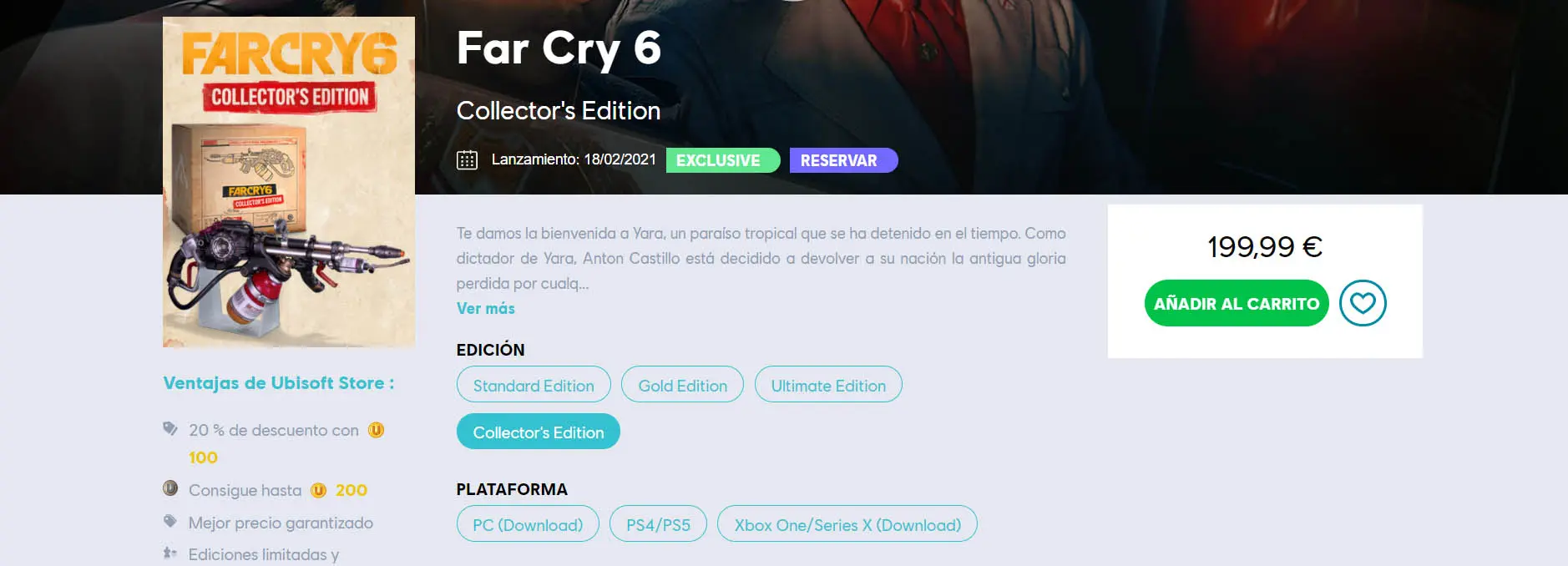The image size is (1568, 566).
Task: Click the 'Ediciones limitadas' star icon
Action: point(170,553)
